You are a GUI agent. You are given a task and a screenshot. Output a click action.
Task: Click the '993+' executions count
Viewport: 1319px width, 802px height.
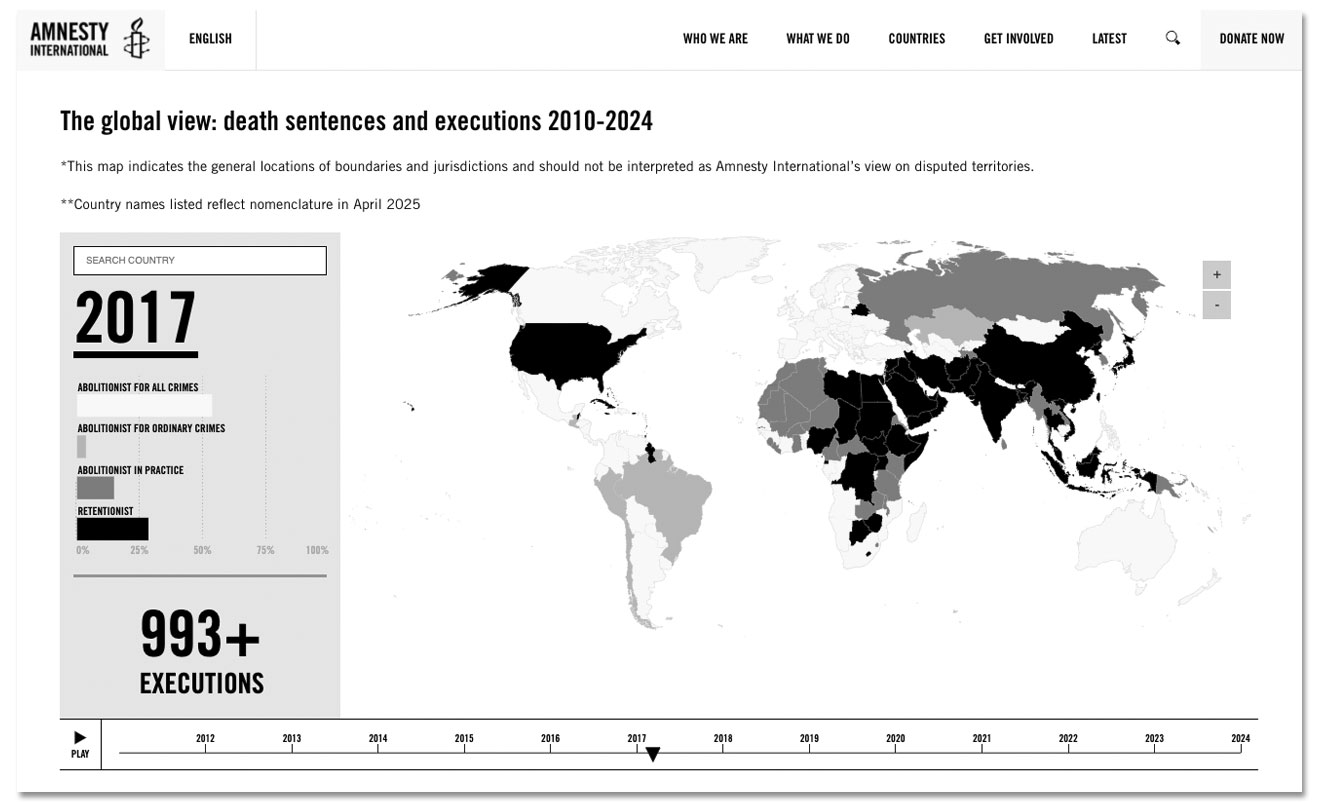pyautogui.click(x=200, y=634)
